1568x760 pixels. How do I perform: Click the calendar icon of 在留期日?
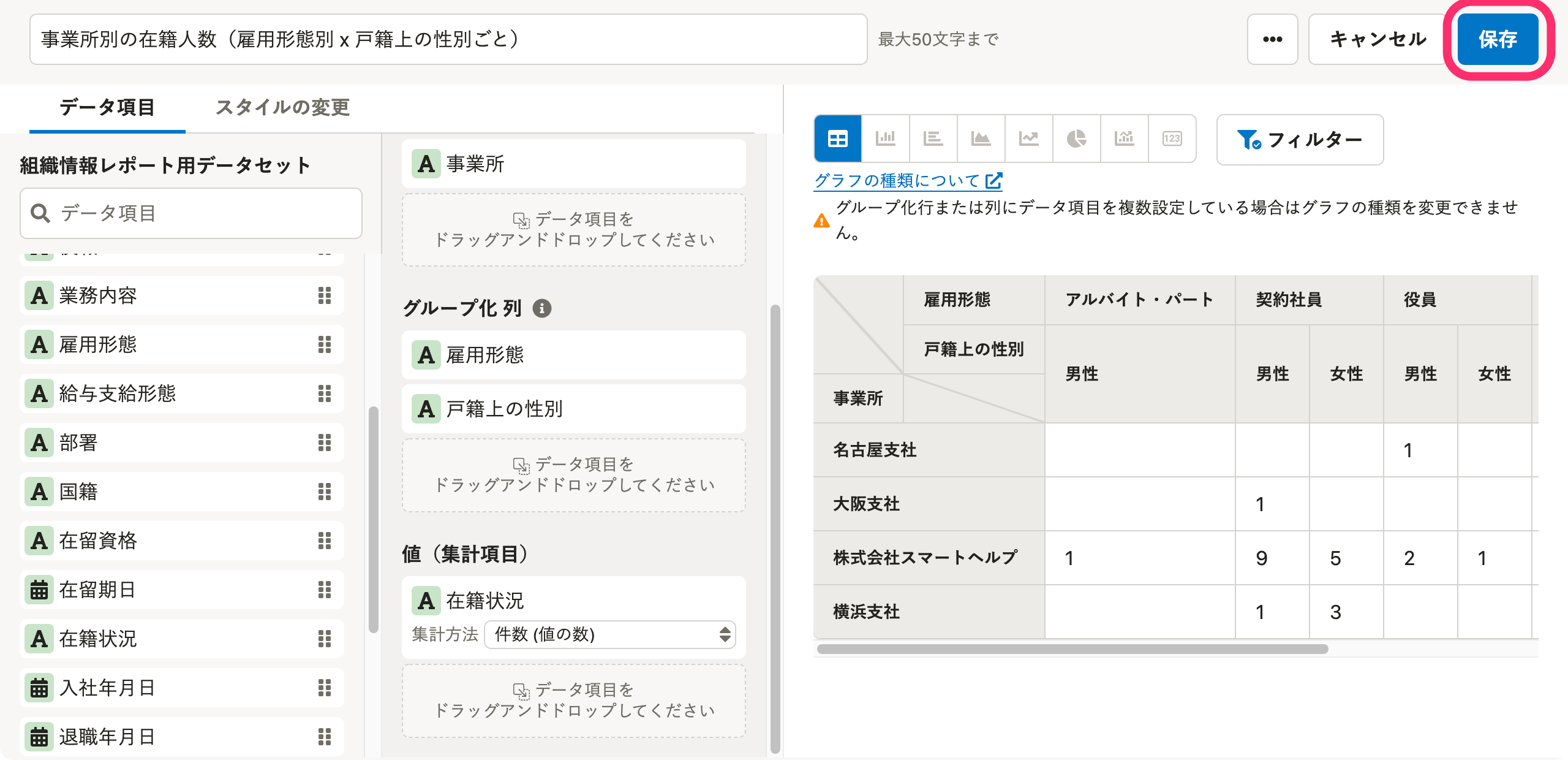[39, 590]
